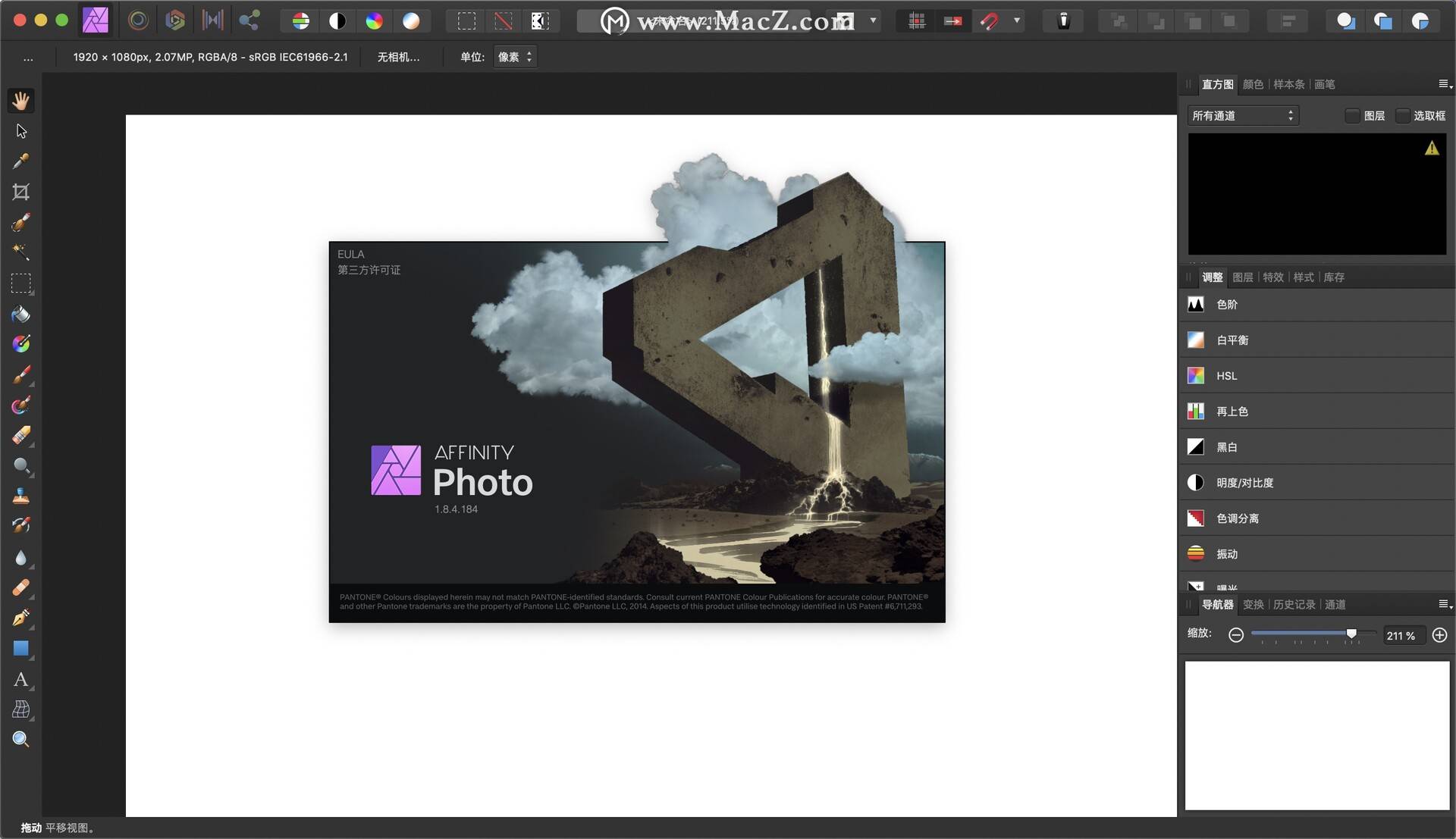Screen dimensions: 1456x839
Task: Enable the 图层 checkbox in histogram panel
Action: [1352, 115]
